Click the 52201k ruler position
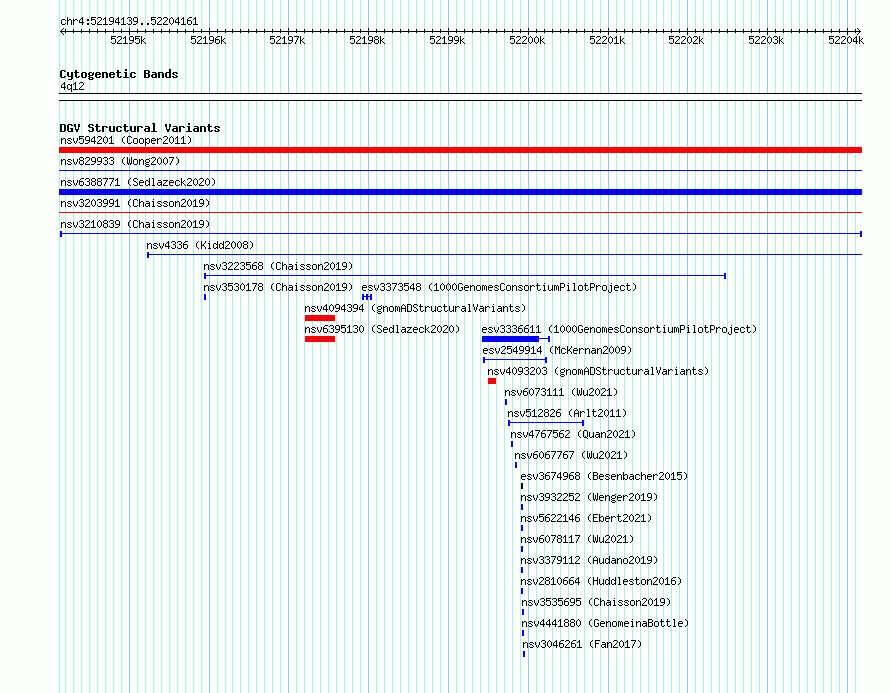This screenshot has height=693, width=890. (607, 40)
